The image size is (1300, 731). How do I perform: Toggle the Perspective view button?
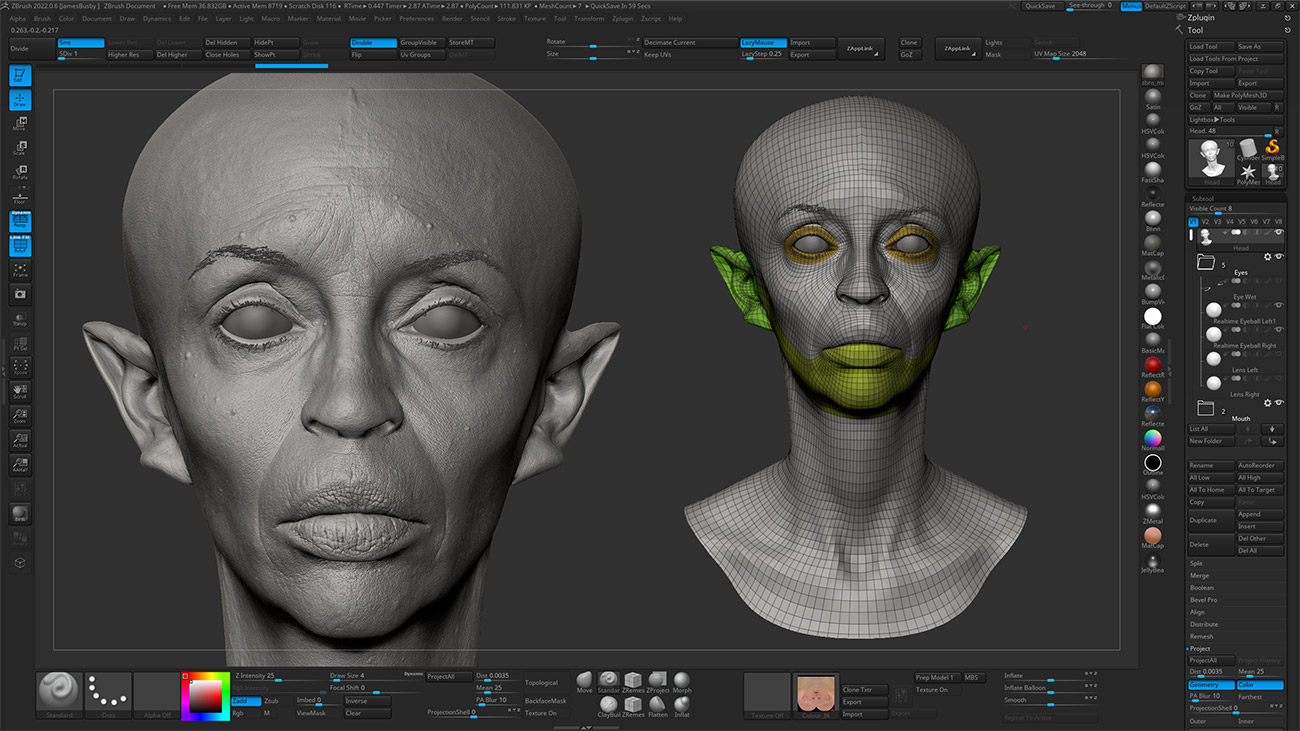tap(20, 221)
